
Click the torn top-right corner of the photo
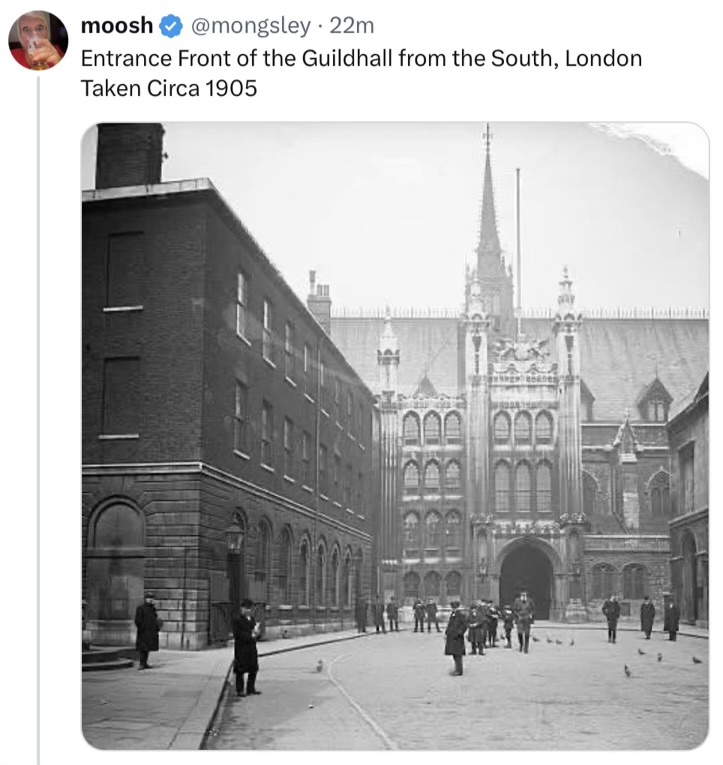650,140
